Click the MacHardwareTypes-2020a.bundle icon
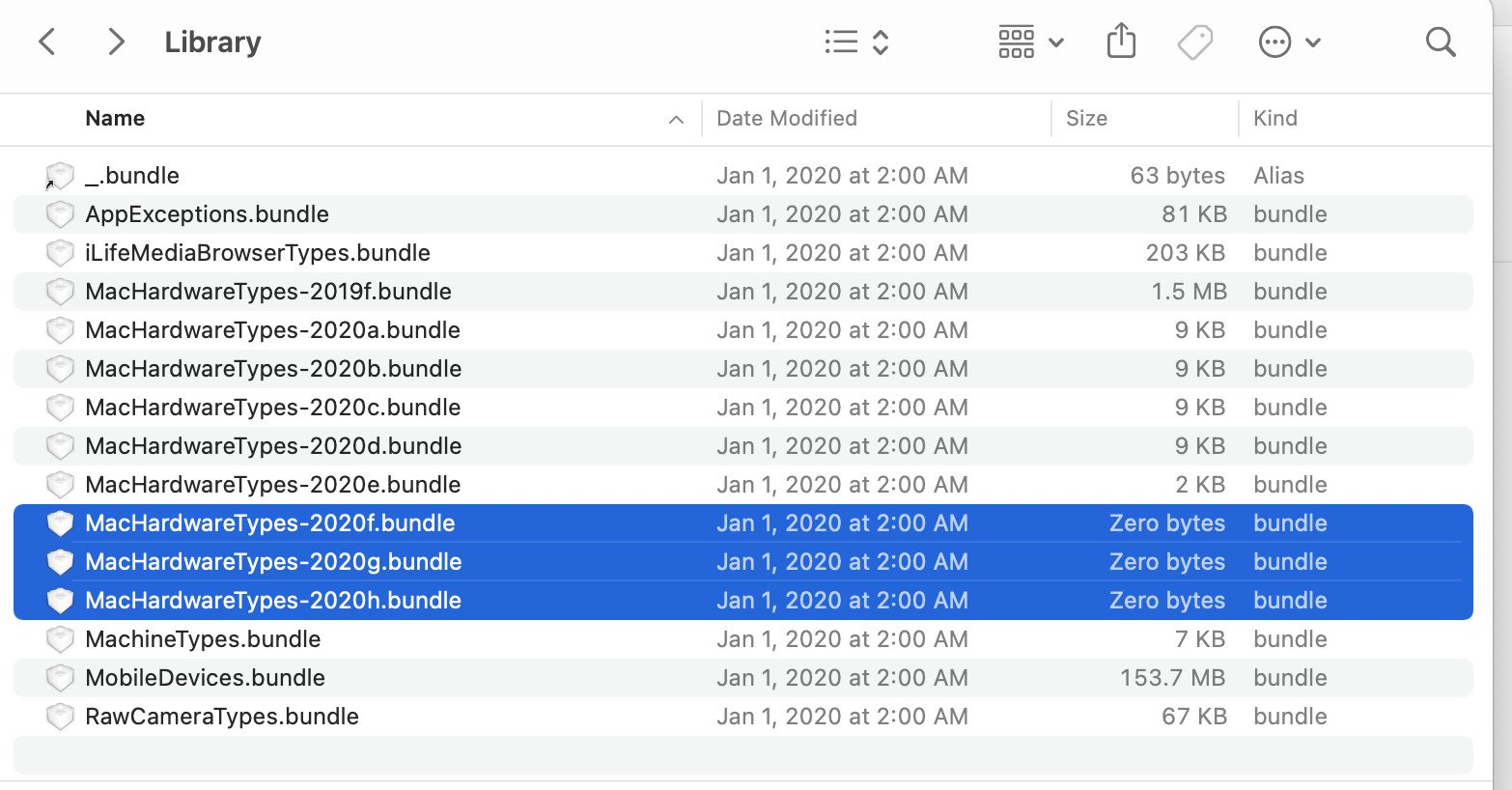Viewport: 1512px width, 790px height. click(x=60, y=330)
